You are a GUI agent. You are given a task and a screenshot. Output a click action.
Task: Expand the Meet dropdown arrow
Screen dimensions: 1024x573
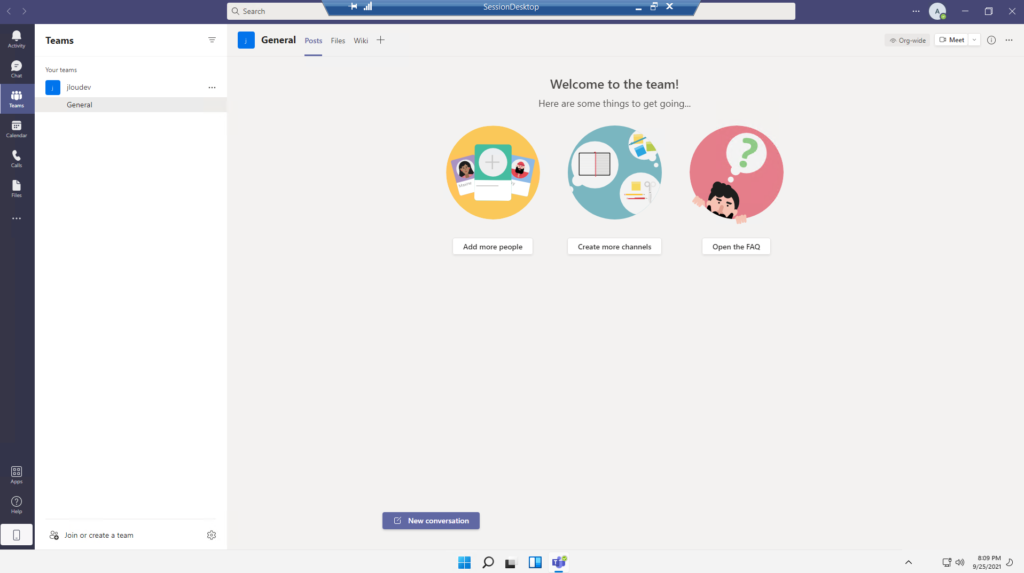[974, 40]
